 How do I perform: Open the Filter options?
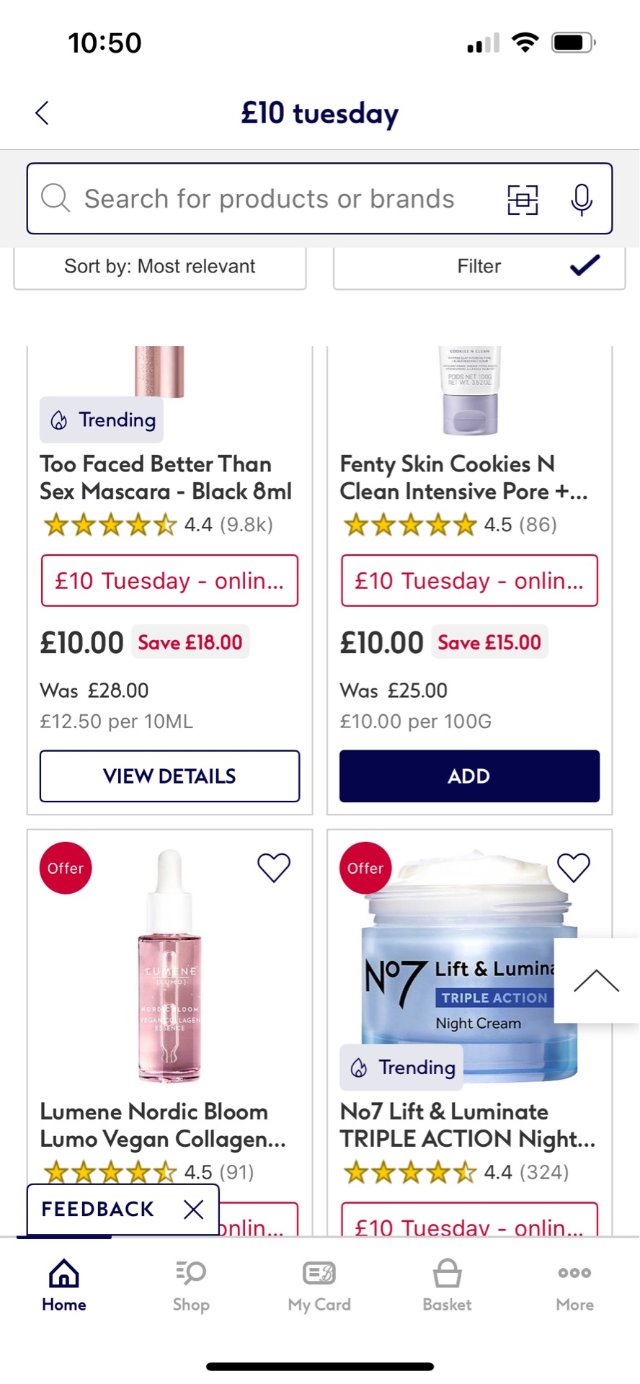pos(479,266)
